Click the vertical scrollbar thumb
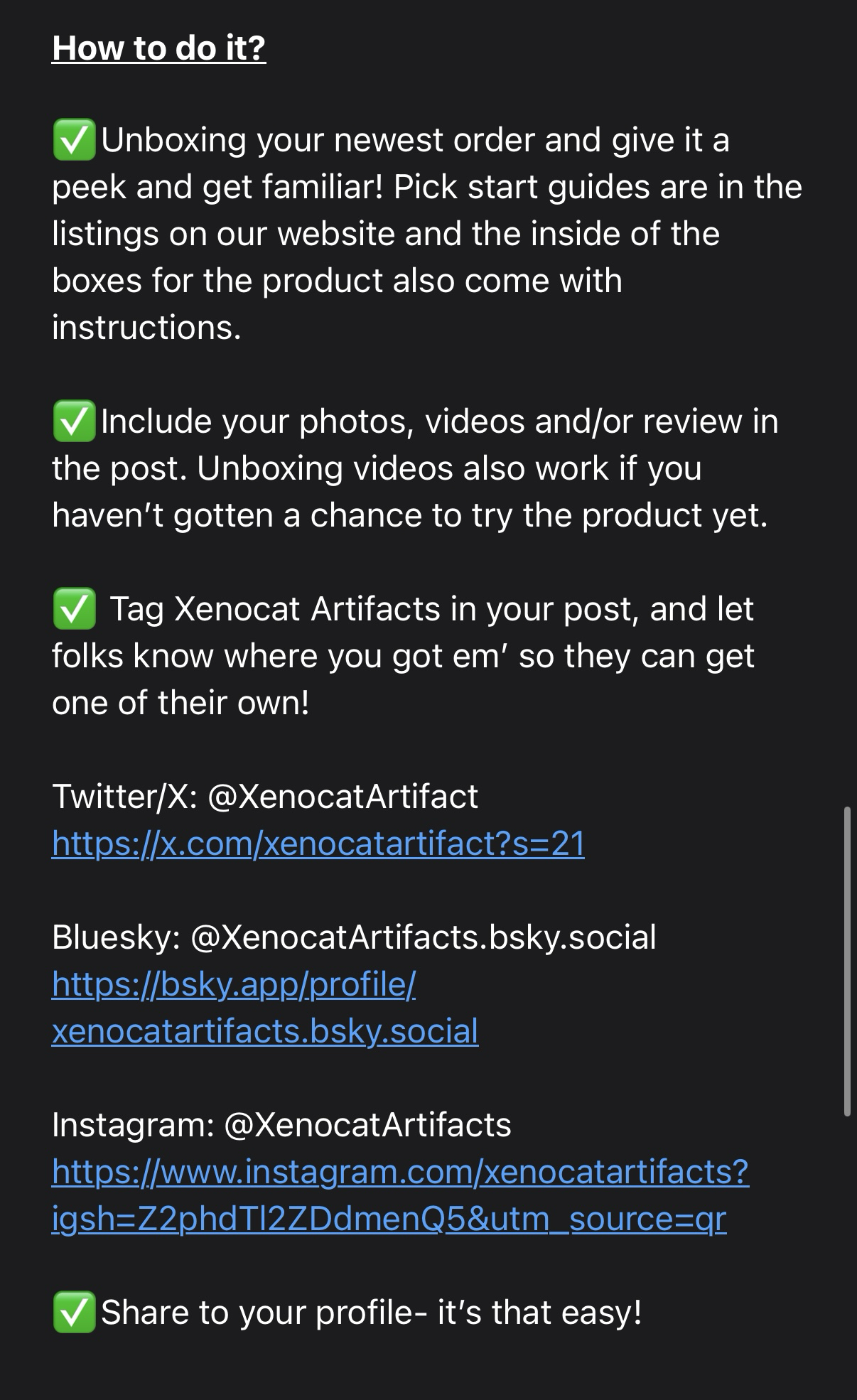 click(x=846, y=961)
